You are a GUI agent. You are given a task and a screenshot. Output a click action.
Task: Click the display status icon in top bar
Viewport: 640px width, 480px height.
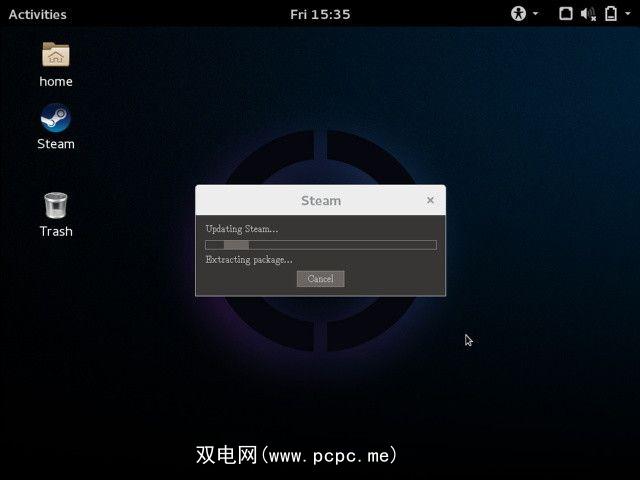click(x=566, y=14)
